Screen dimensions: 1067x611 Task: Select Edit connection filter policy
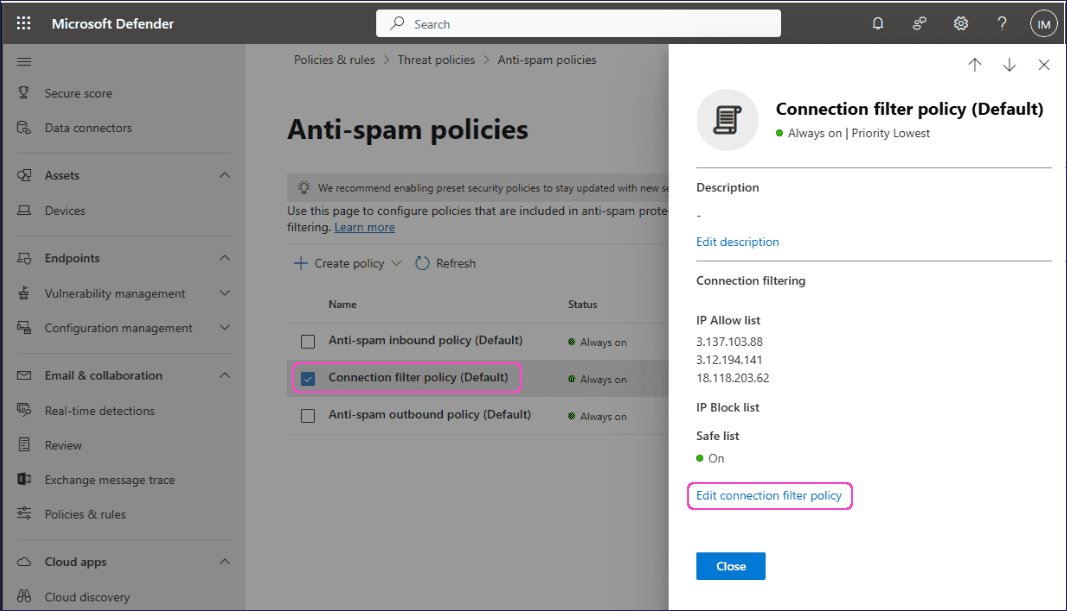(769, 495)
